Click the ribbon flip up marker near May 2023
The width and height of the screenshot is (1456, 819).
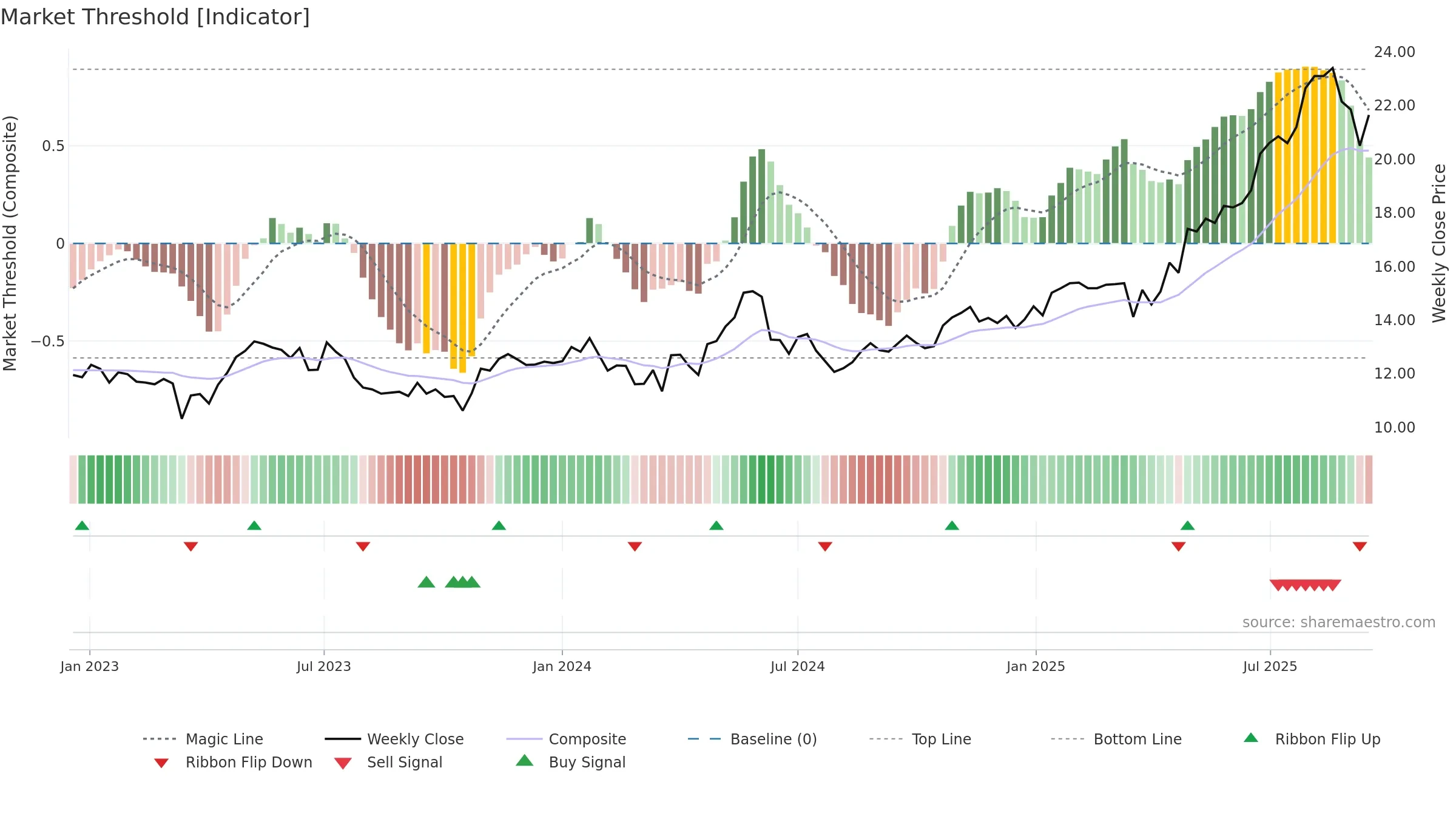pyautogui.click(x=254, y=525)
